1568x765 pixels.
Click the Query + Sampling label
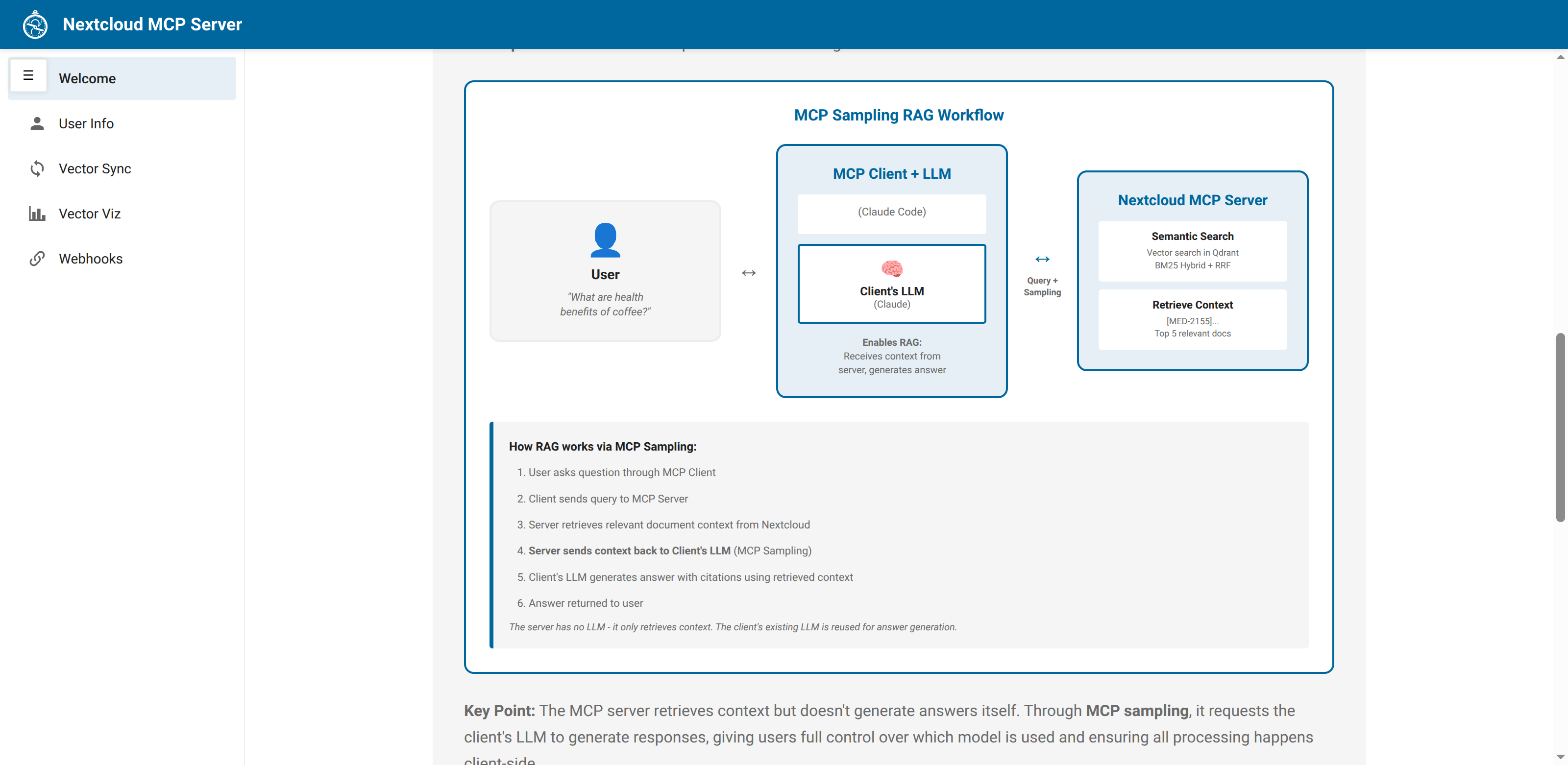(x=1042, y=286)
